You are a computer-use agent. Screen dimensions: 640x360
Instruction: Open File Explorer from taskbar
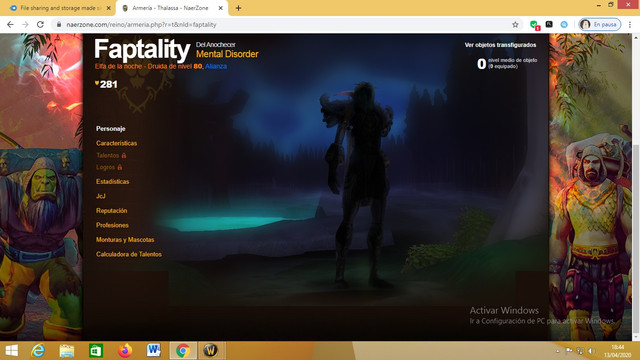coord(67,351)
